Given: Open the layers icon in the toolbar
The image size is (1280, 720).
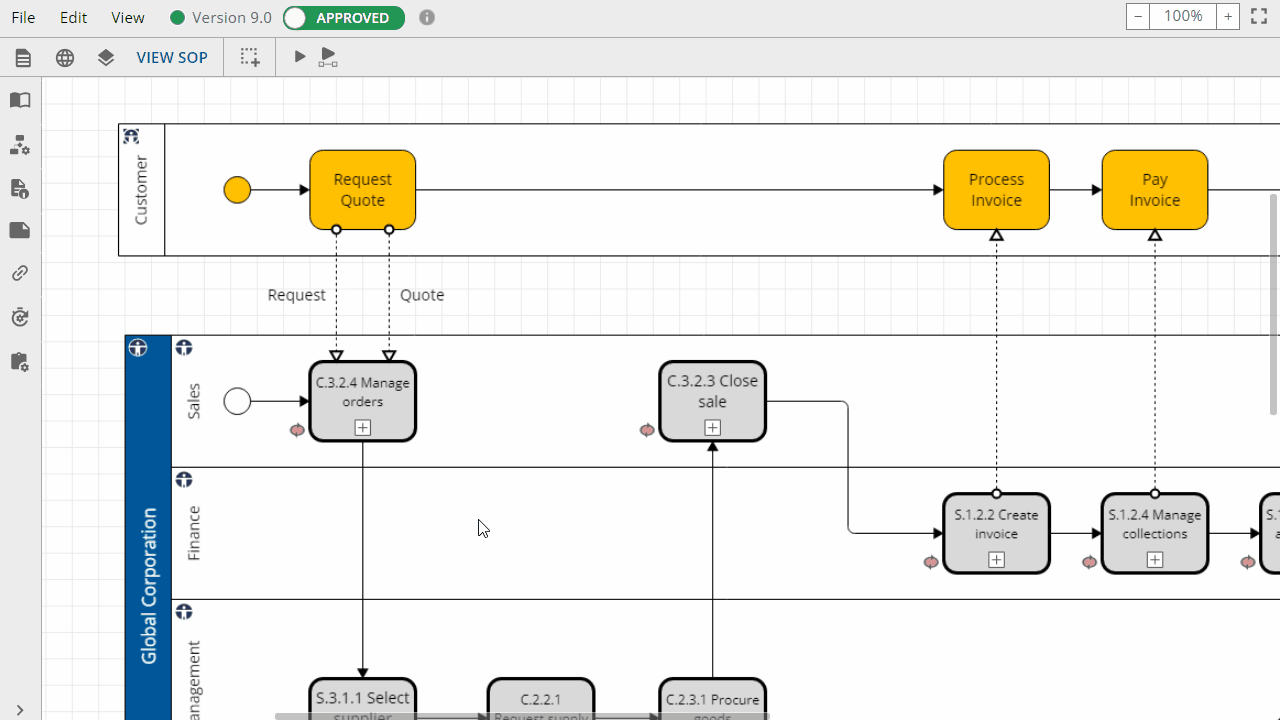Looking at the screenshot, I should click(106, 58).
